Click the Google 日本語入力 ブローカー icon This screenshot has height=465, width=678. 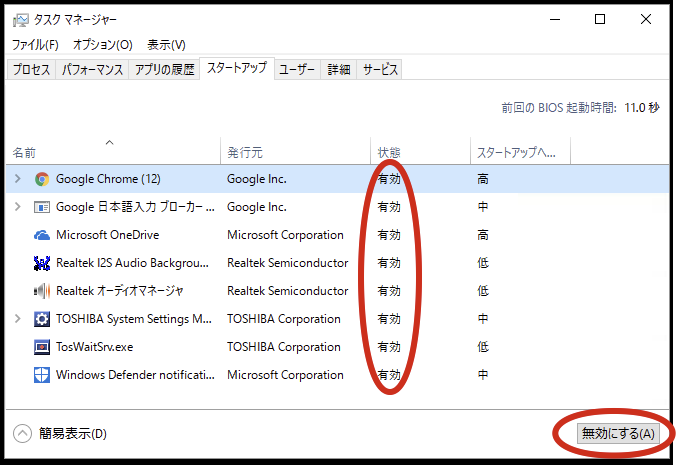click(42, 207)
